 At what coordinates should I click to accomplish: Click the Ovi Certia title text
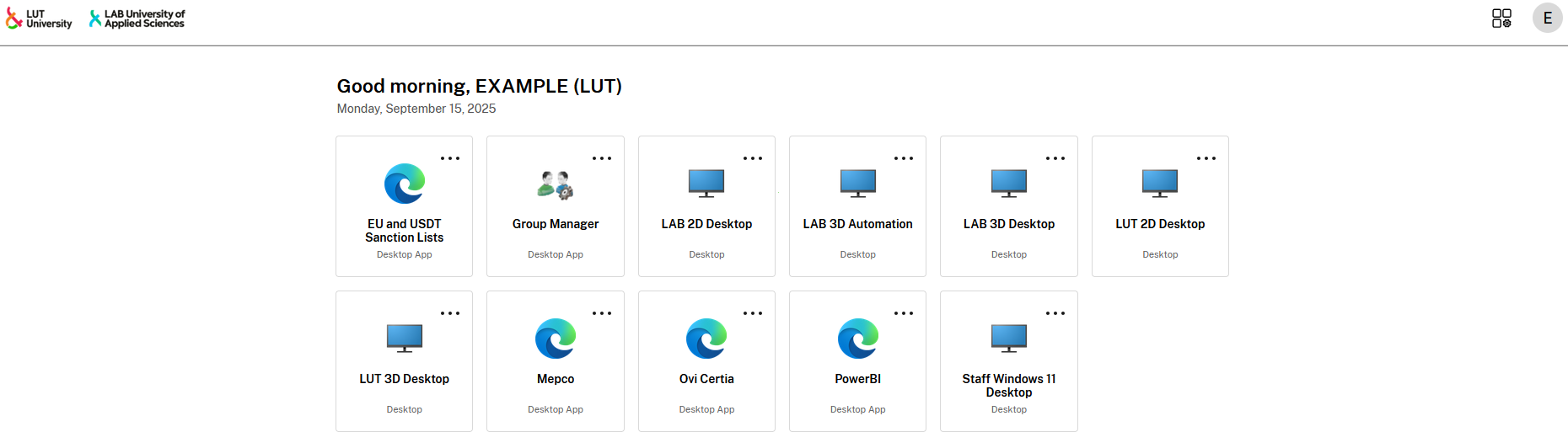pyautogui.click(x=706, y=379)
